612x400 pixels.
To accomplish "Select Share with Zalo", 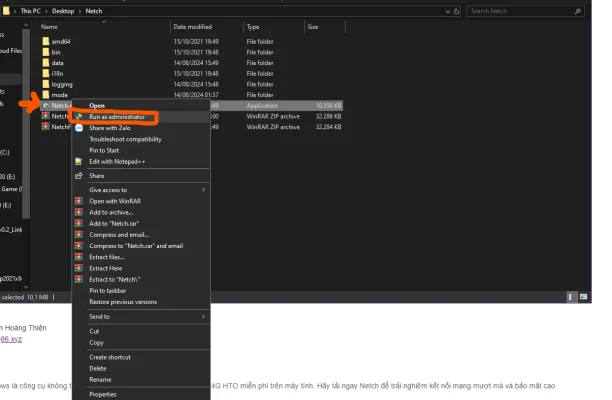I will [110, 128].
